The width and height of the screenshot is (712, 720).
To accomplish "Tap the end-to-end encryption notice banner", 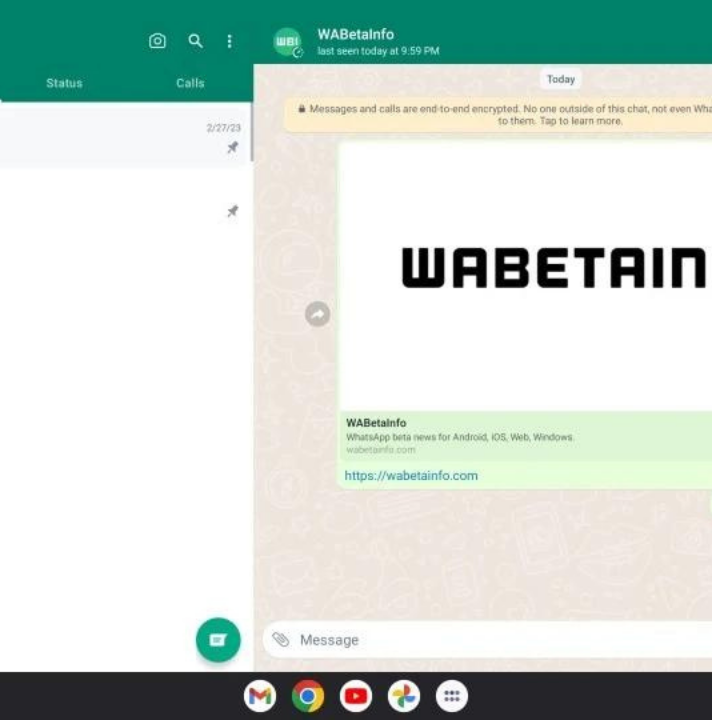I will coord(498,115).
